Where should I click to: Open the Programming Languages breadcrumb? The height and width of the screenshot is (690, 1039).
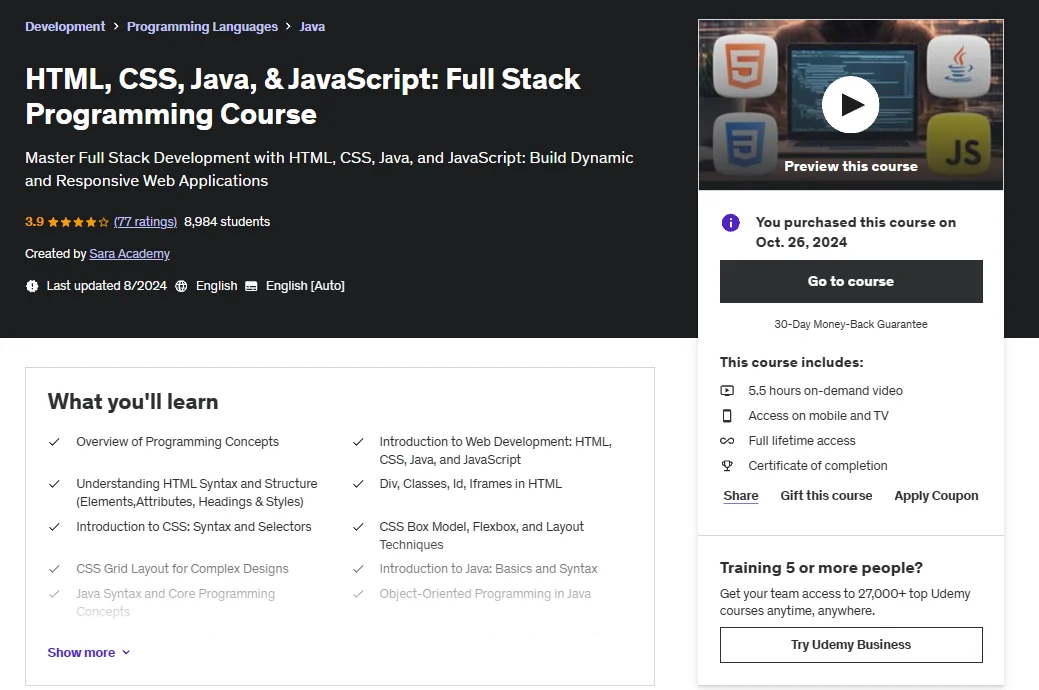202,27
